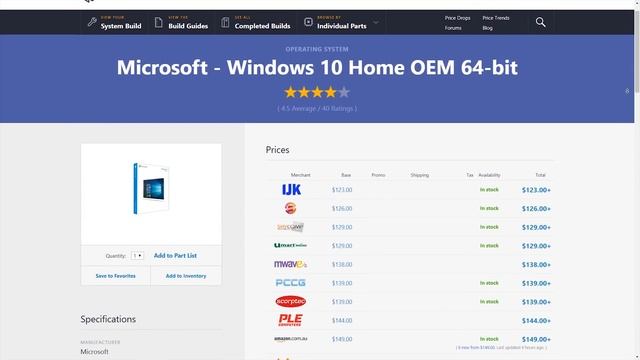The height and width of the screenshot is (360, 640).
Task: Click Add to Inventory
Action: [x=186, y=276]
